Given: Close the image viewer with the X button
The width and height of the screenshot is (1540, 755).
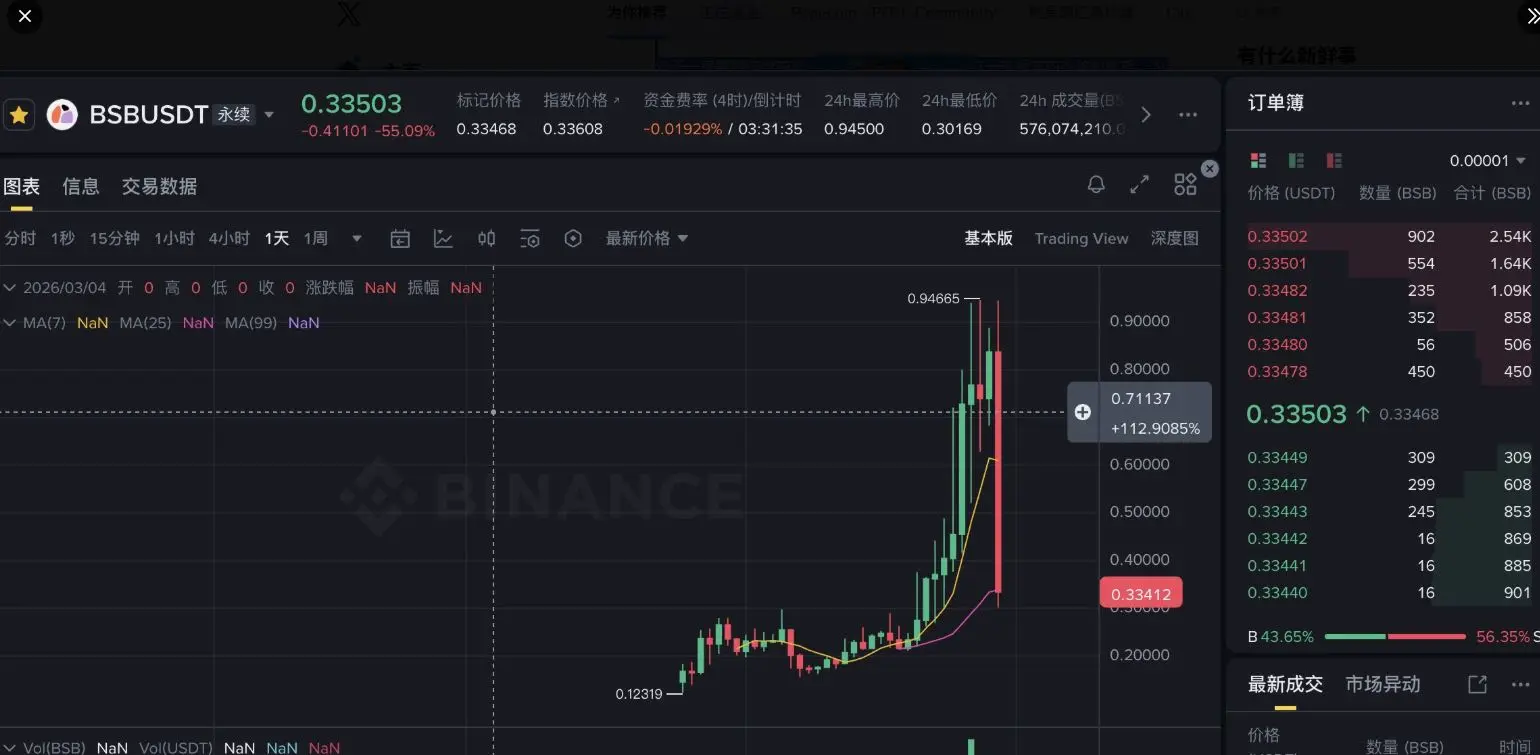Looking at the screenshot, I should (x=24, y=16).
